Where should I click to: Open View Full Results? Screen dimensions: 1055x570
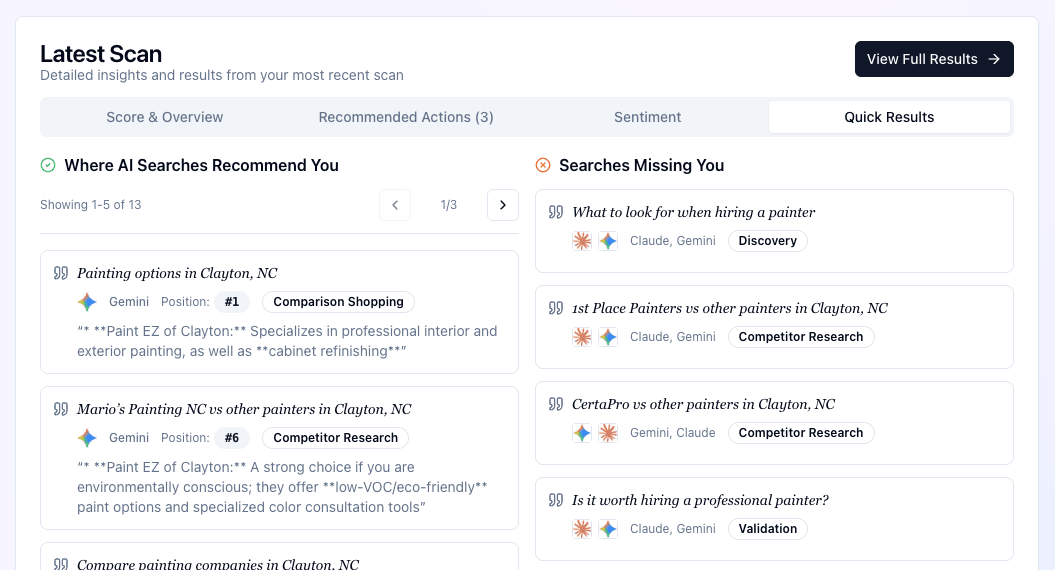tap(934, 59)
